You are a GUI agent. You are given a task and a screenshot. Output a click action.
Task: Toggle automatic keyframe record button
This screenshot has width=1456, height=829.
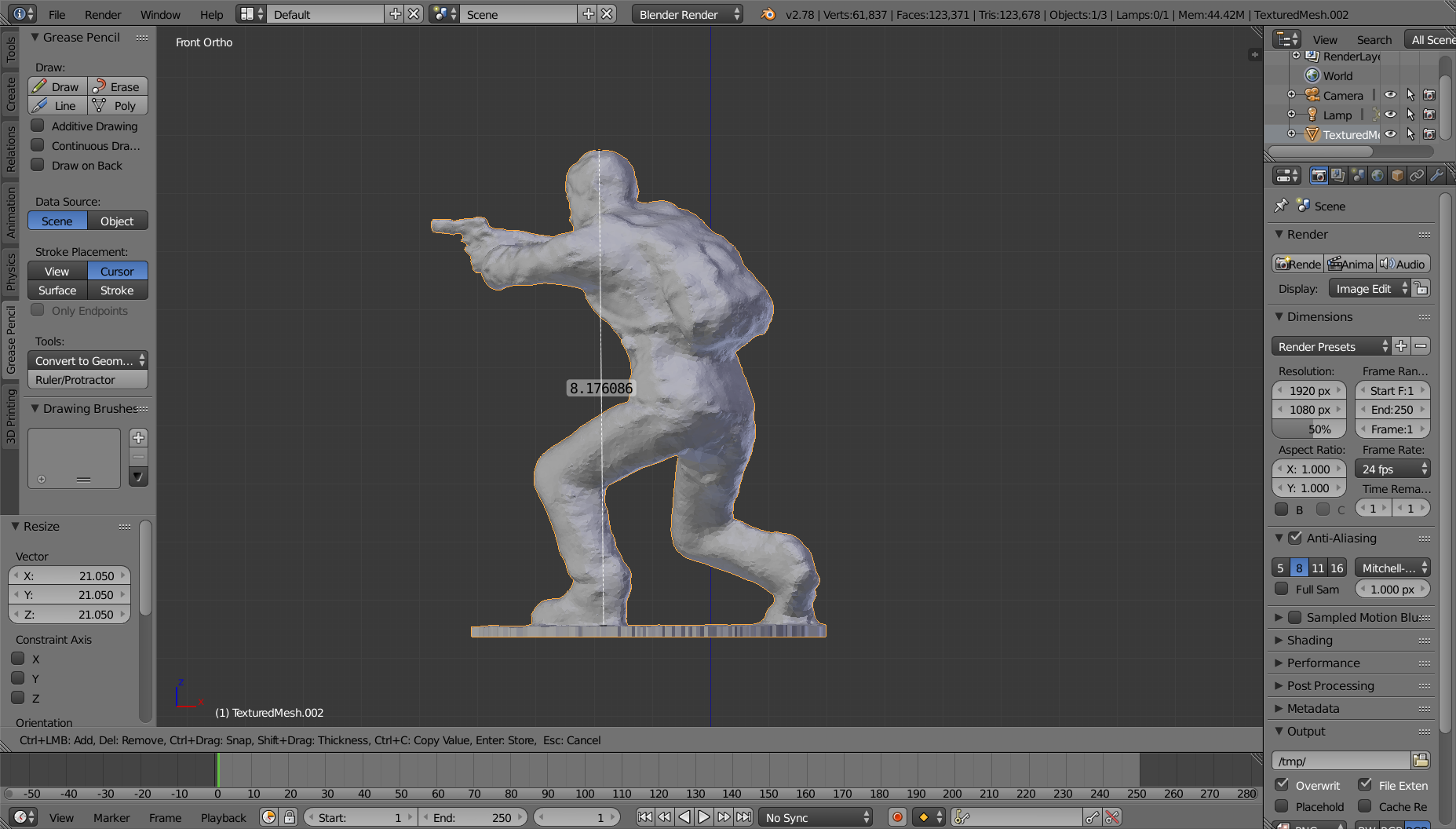(x=897, y=817)
